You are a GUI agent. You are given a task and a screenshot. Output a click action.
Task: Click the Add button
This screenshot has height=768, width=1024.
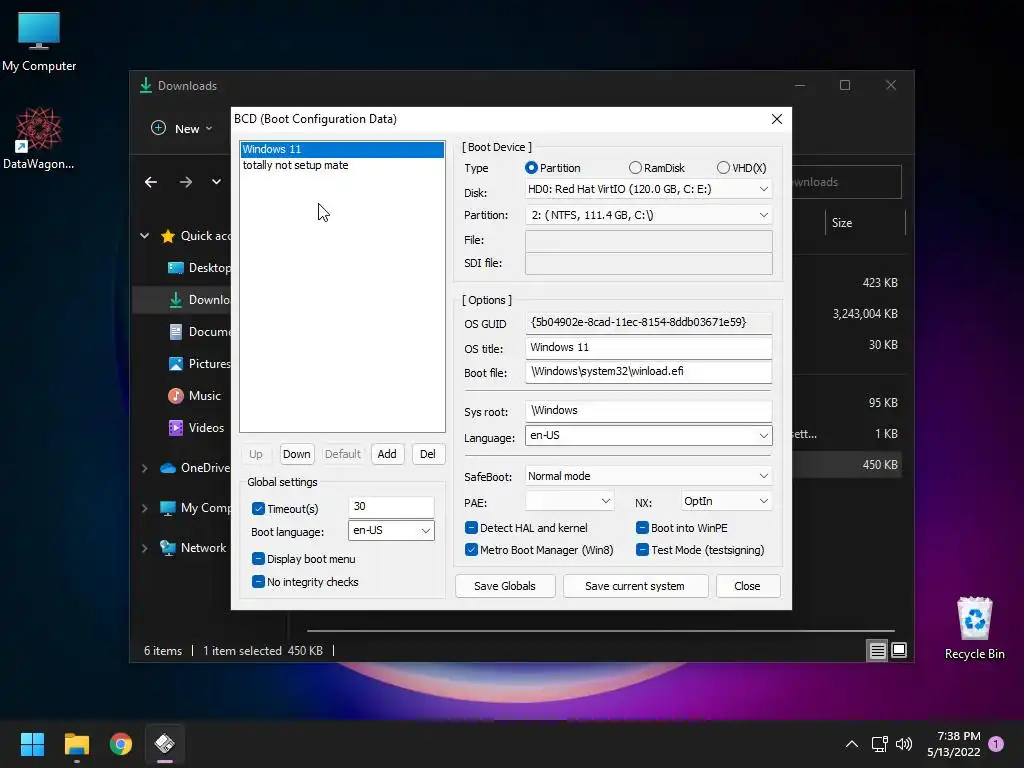tap(387, 454)
